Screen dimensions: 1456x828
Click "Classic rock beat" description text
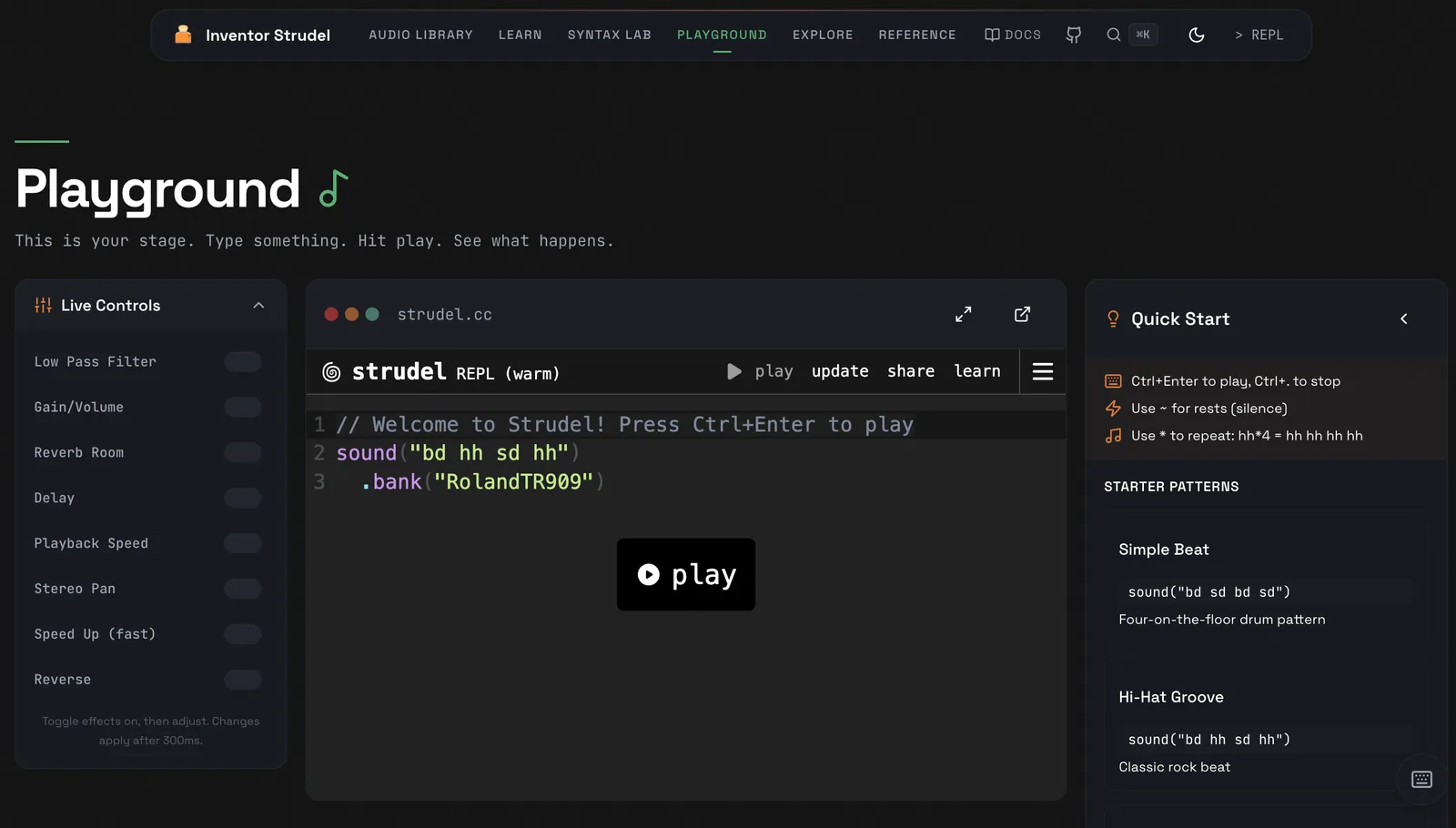(x=1174, y=767)
